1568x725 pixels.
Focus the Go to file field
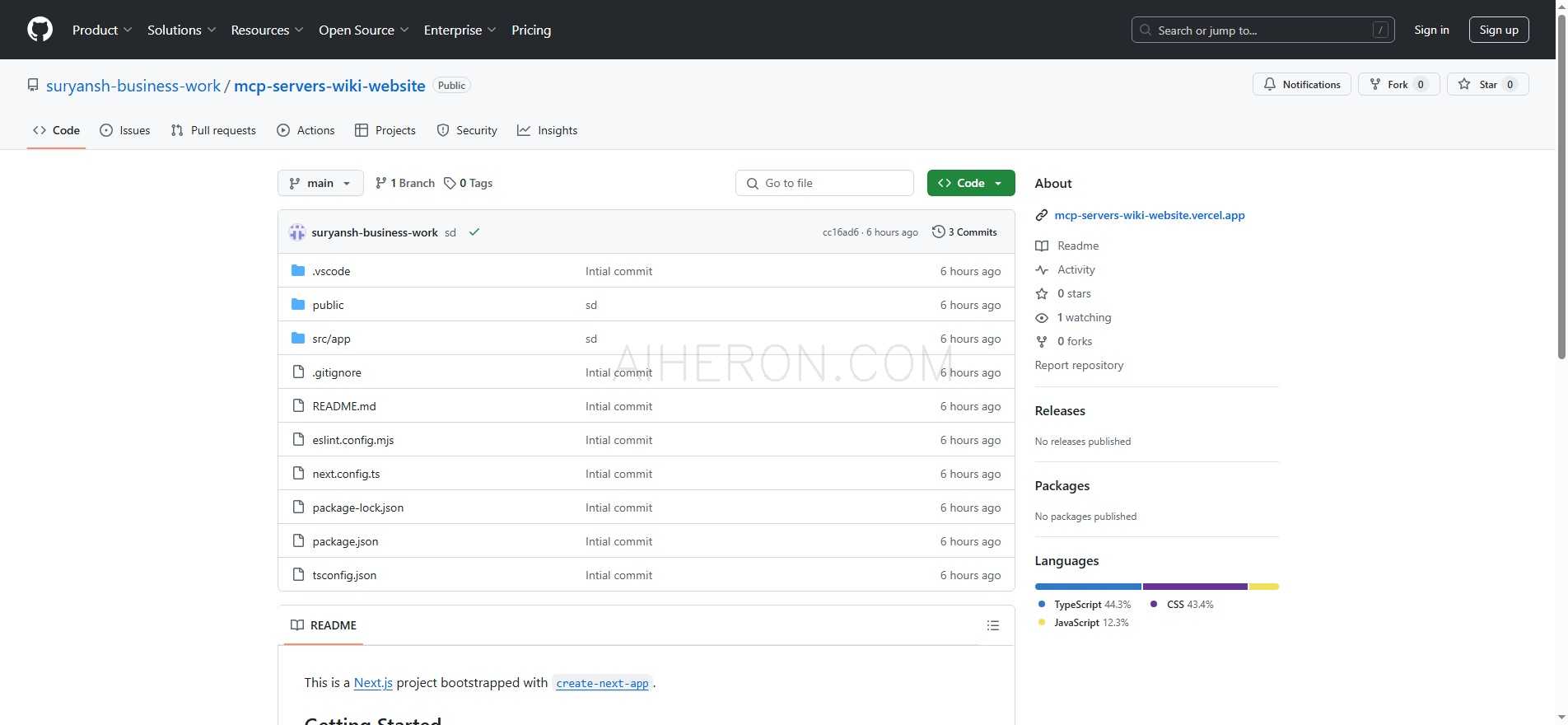pos(824,183)
